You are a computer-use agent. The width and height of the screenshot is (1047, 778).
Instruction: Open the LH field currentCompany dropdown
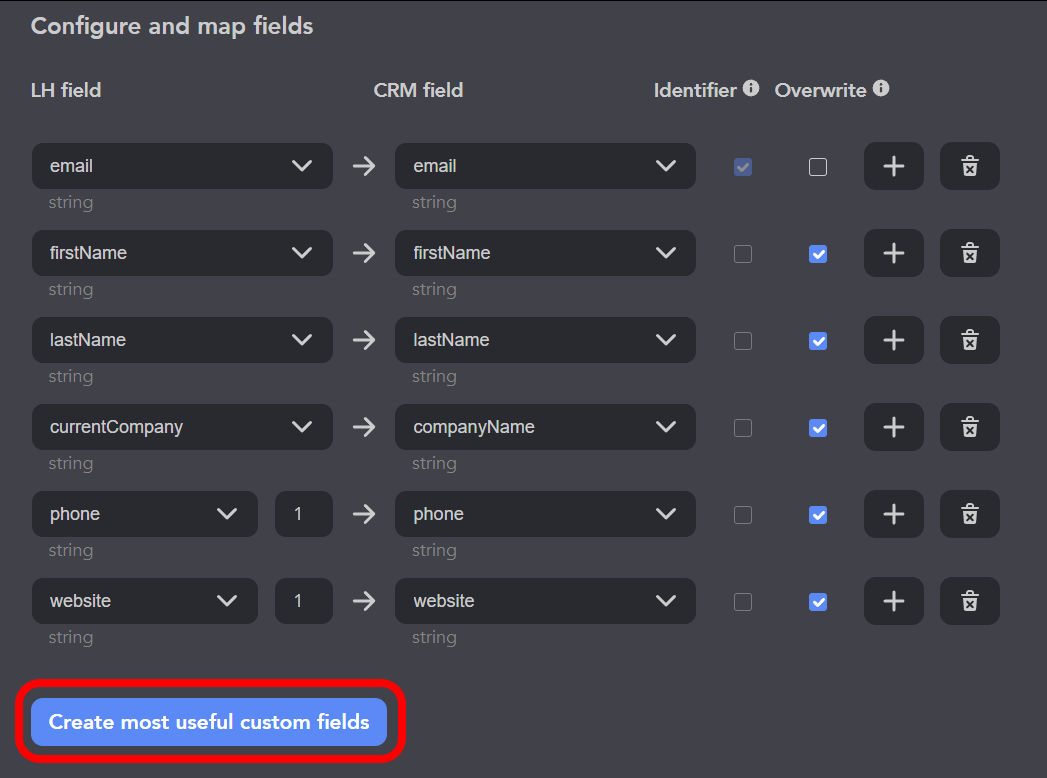182,427
